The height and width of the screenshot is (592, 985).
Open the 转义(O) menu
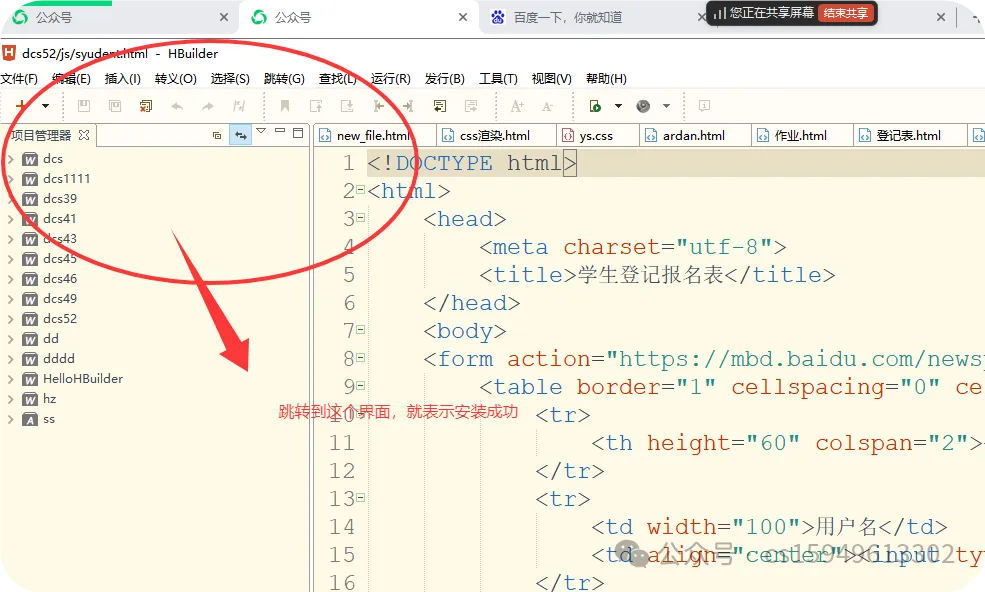[175, 79]
